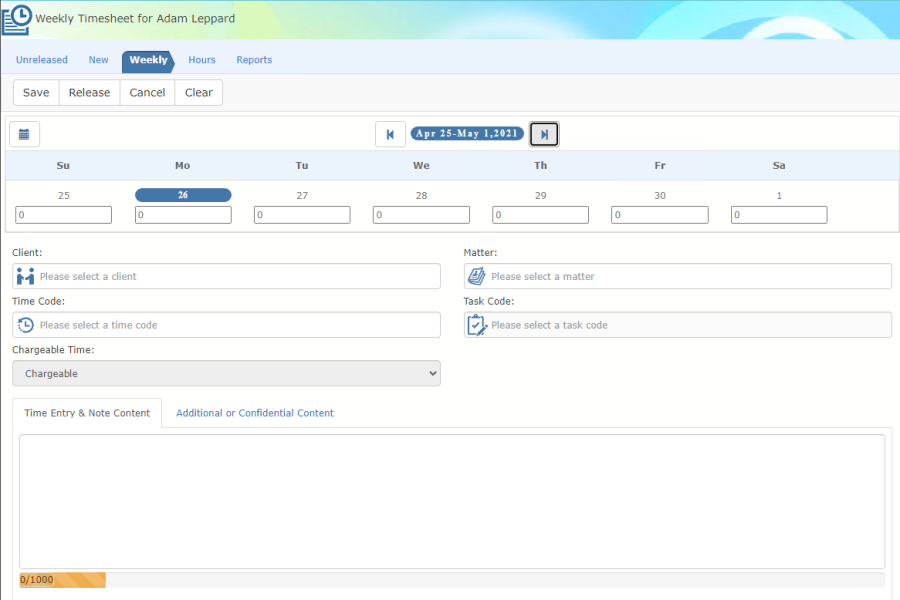Viewport: 900px width, 600px height.
Task: Click the 'Weekly Timesheet for Adam Leppard' title
Action: click(x=135, y=18)
